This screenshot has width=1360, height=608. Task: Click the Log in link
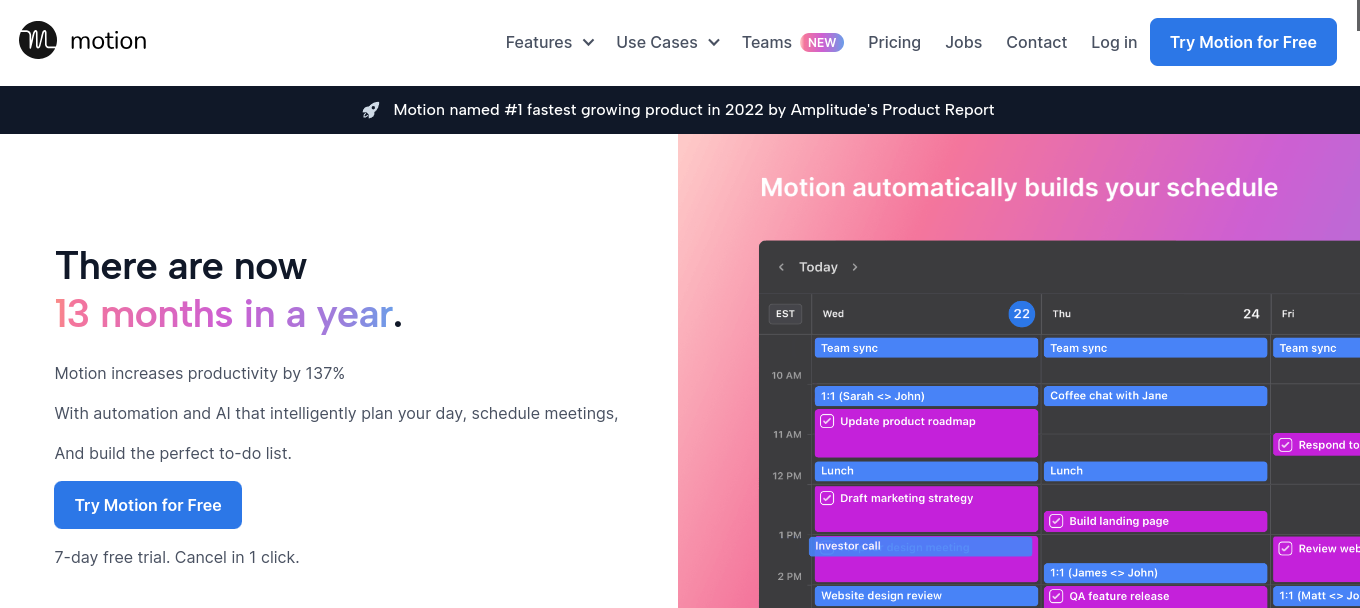(1113, 42)
